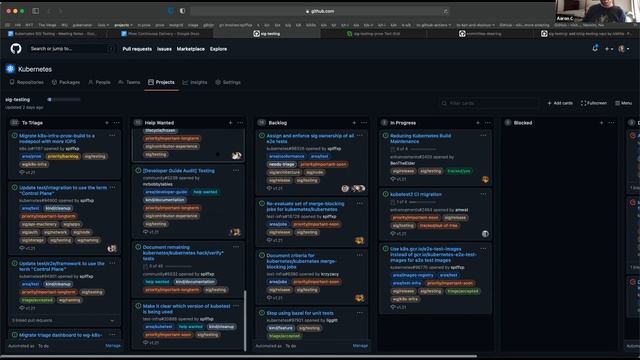Open menu on Stop using bazel card

360,313
